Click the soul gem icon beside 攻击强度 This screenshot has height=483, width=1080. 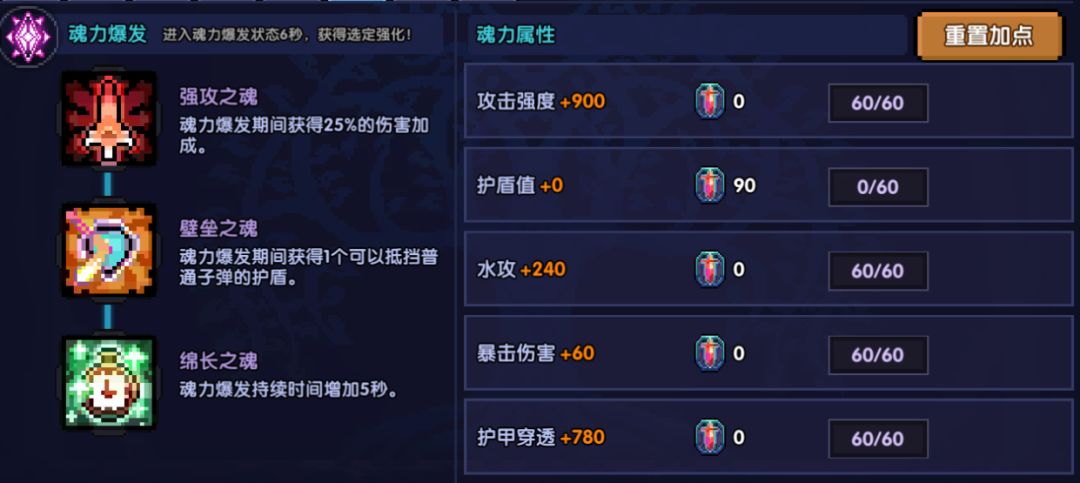pos(710,102)
